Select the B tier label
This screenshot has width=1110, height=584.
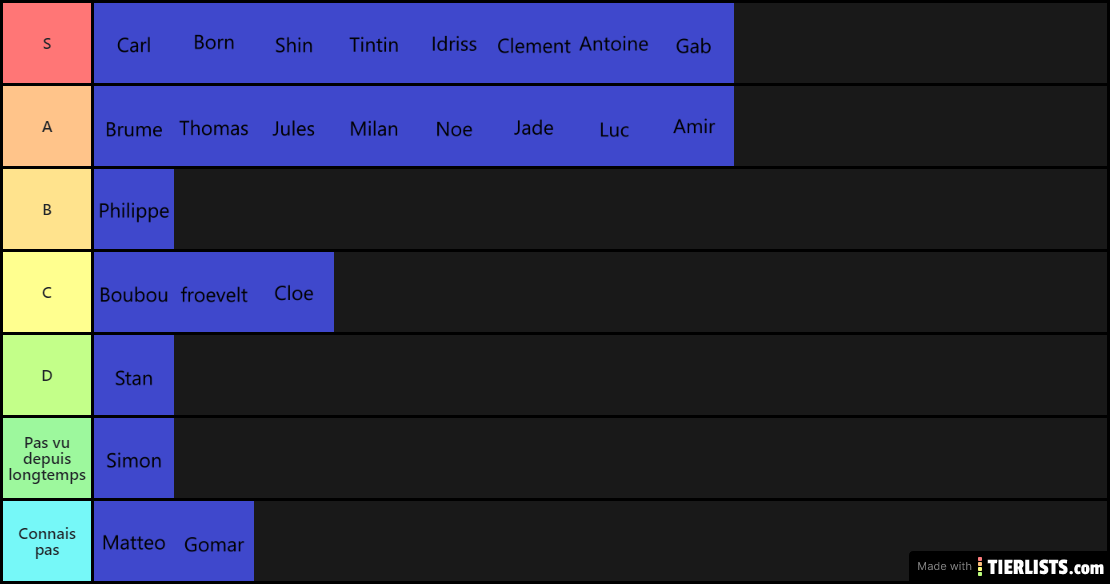tap(47, 209)
